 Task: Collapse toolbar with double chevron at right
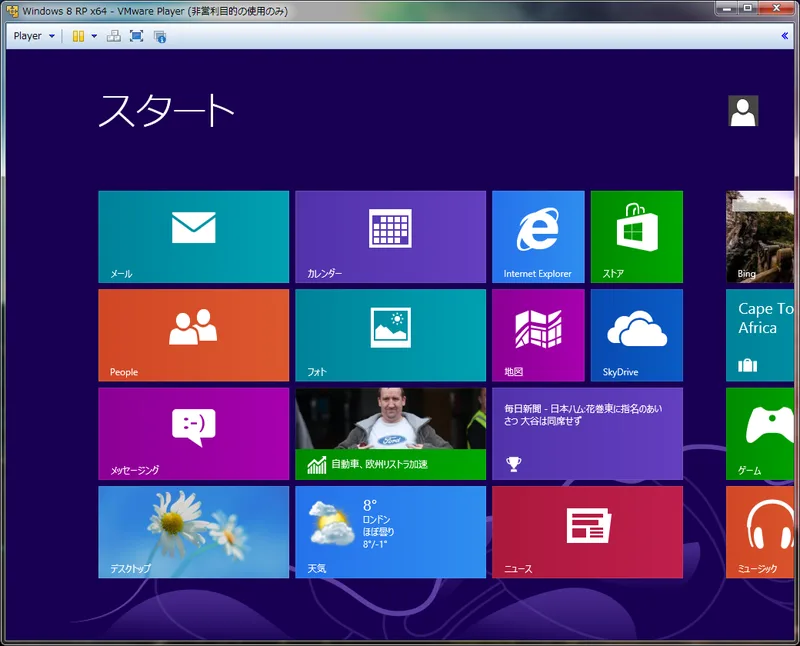tap(784, 36)
